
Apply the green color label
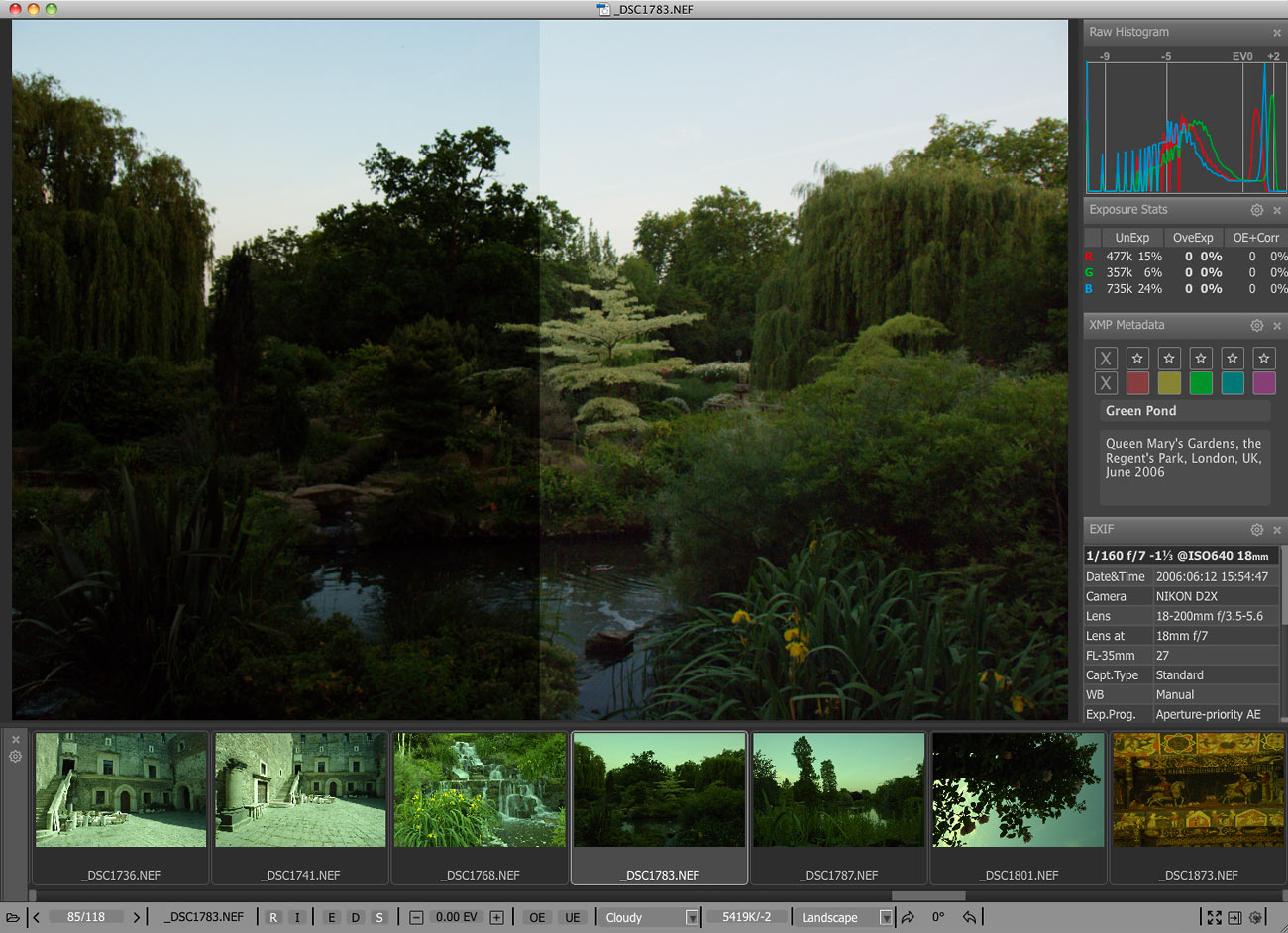pyautogui.click(x=1201, y=382)
